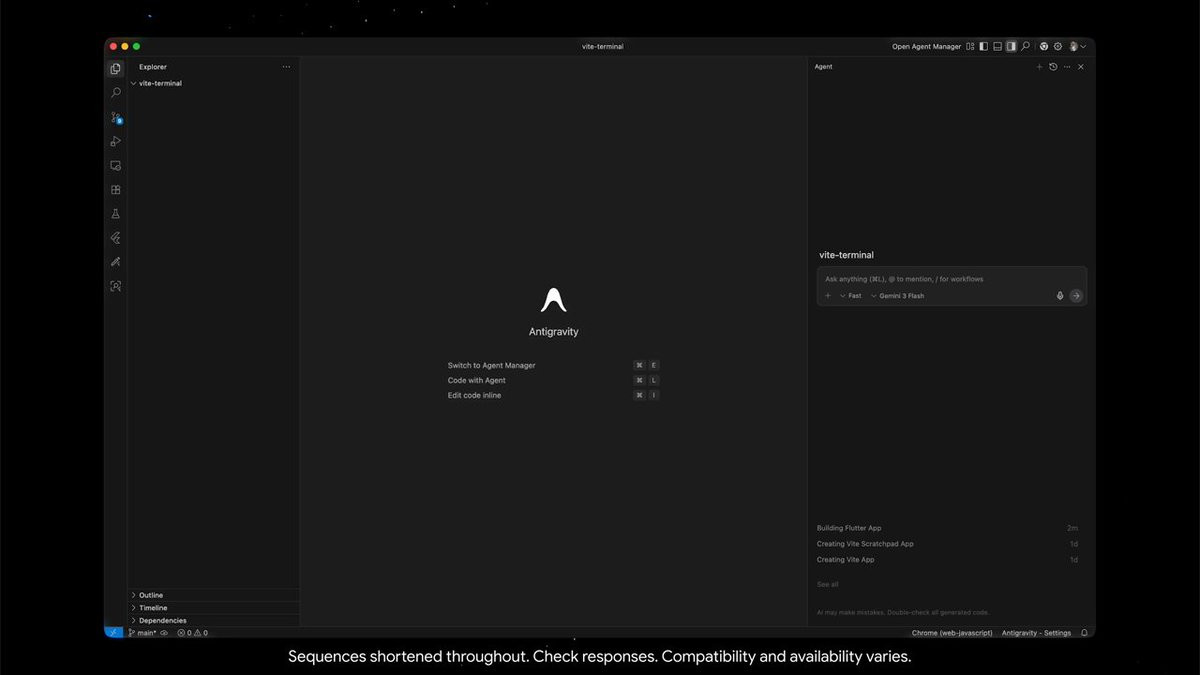Click the Agent prompt input field
The image size is (1200, 675).
(951, 279)
